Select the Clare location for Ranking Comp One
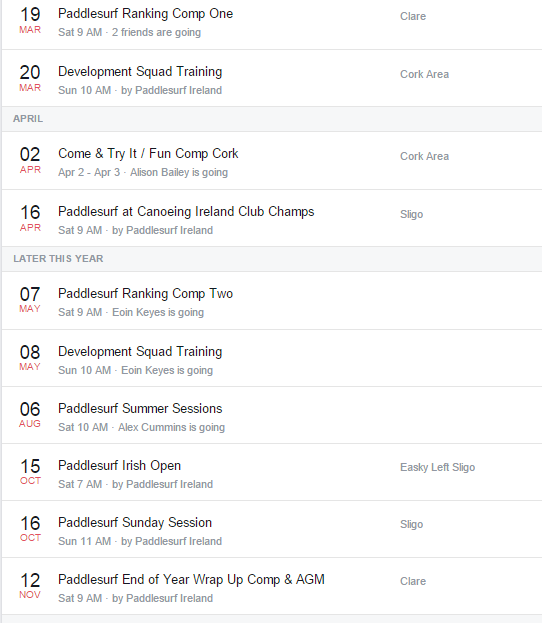This screenshot has width=542, height=623. [413, 16]
